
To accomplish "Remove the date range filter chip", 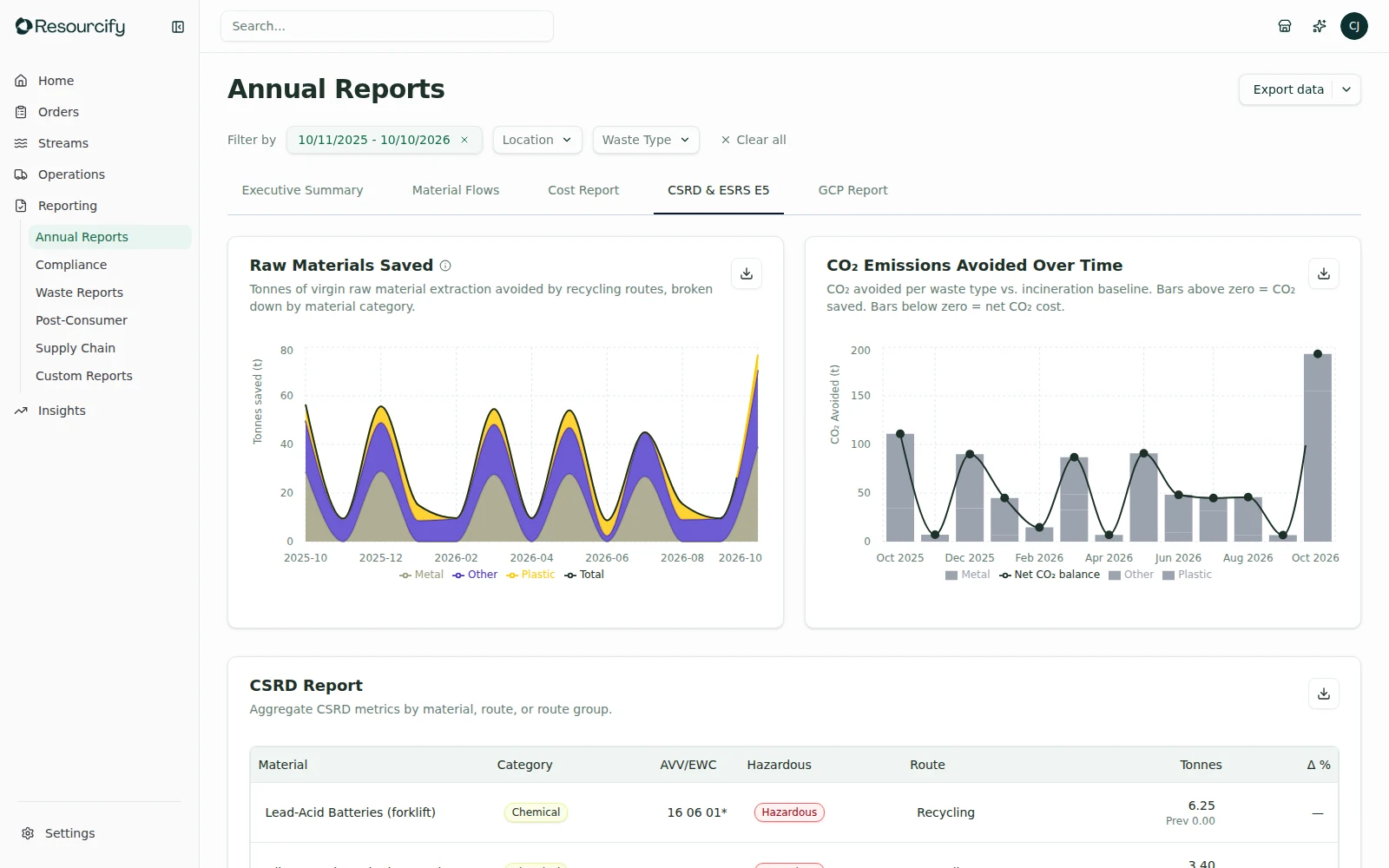I will coord(464,140).
